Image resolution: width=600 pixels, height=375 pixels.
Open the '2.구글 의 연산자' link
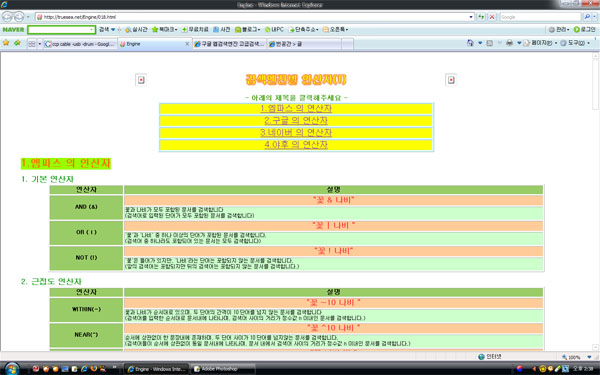pos(296,121)
